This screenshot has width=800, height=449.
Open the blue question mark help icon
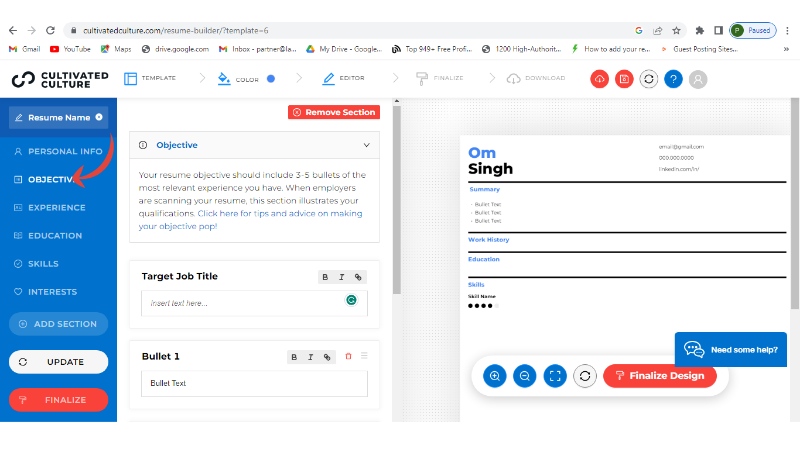click(673, 78)
